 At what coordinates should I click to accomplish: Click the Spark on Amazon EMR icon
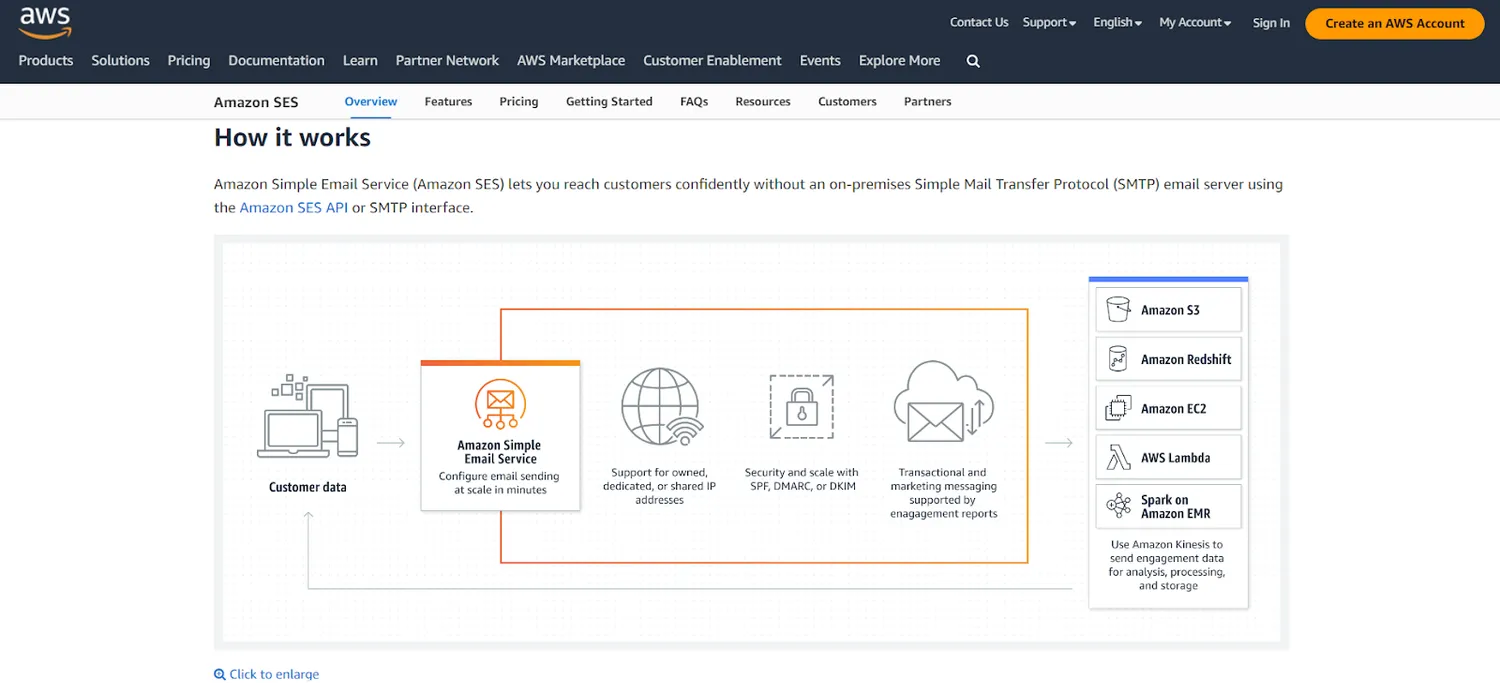pos(1118,506)
